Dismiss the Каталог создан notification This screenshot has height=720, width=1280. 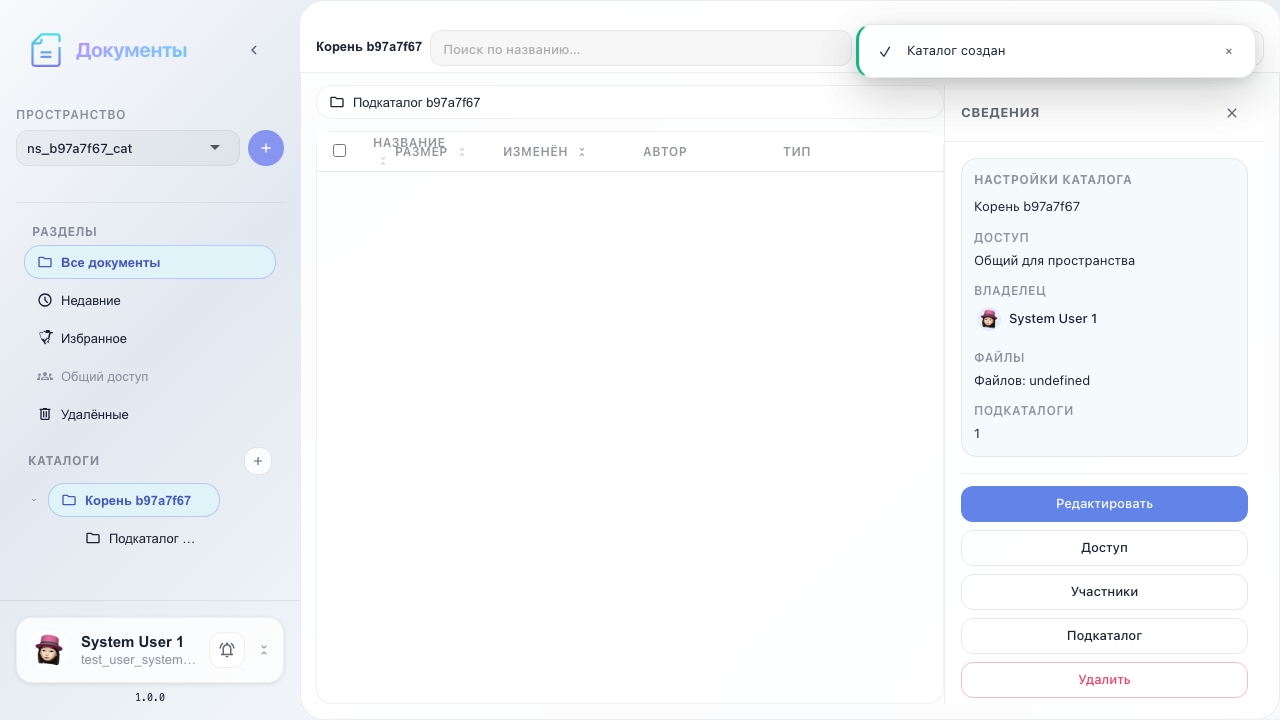coord(1229,51)
